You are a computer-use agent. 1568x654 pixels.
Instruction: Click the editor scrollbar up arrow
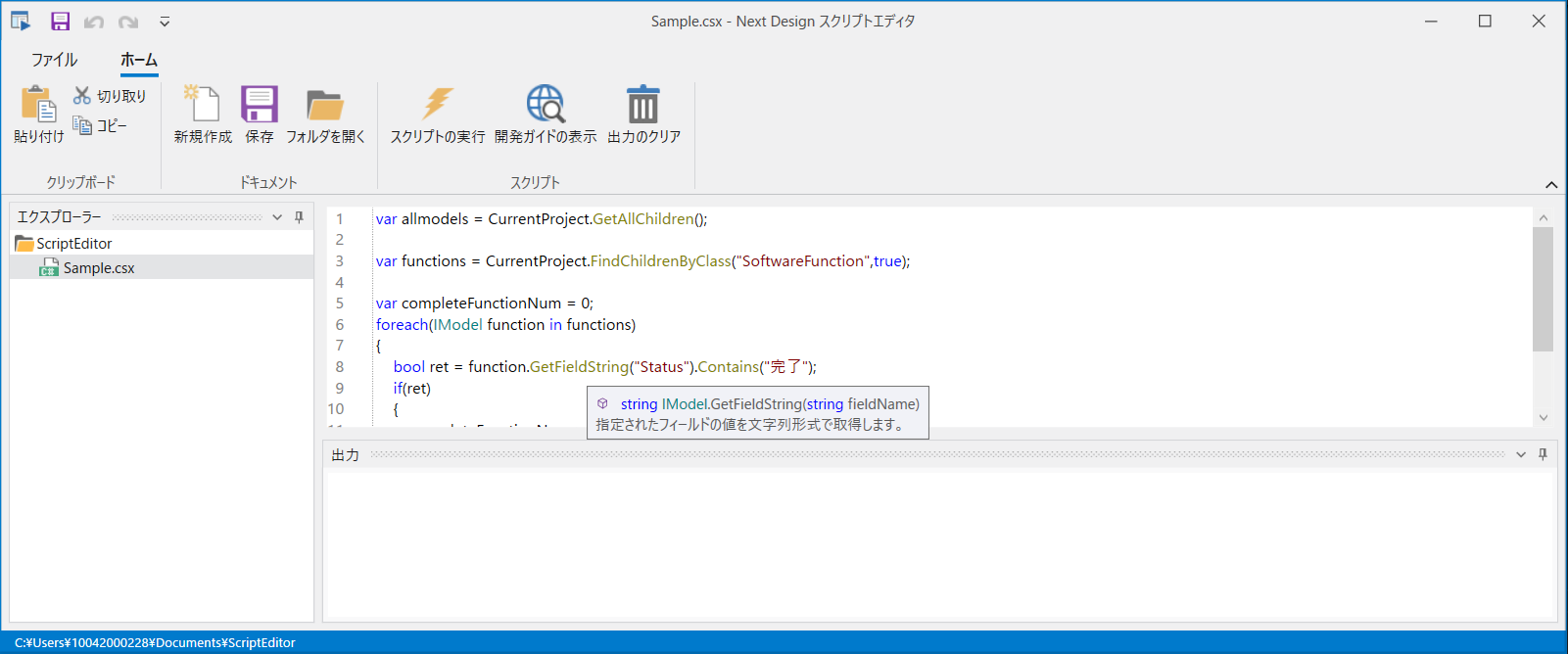tap(1544, 218)
